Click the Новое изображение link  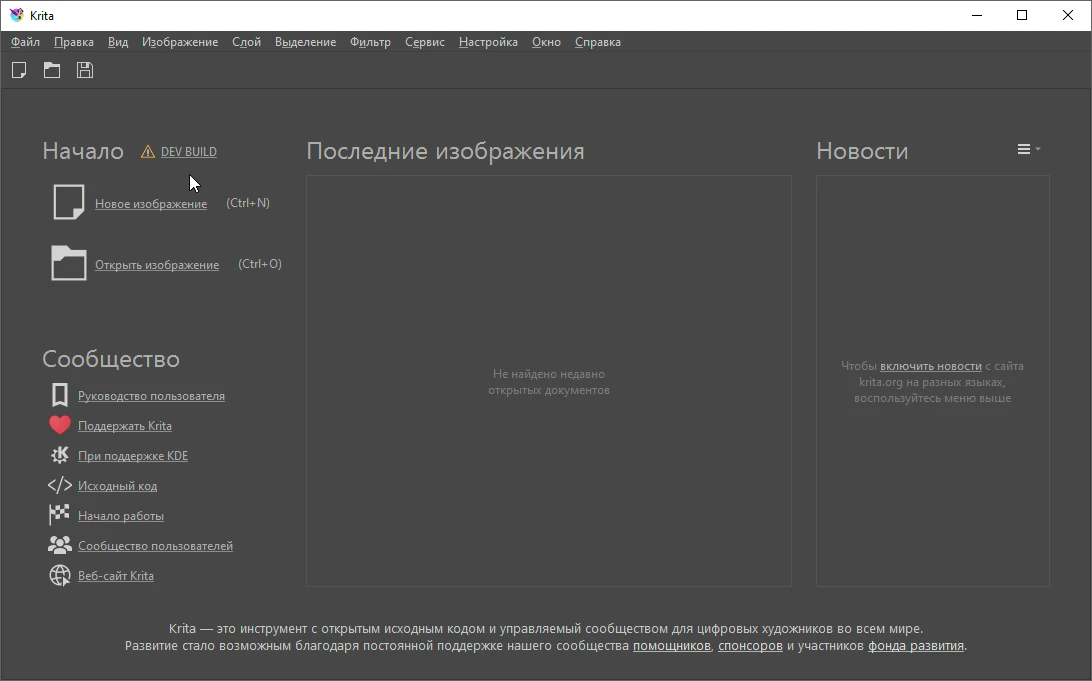point(151,203)
